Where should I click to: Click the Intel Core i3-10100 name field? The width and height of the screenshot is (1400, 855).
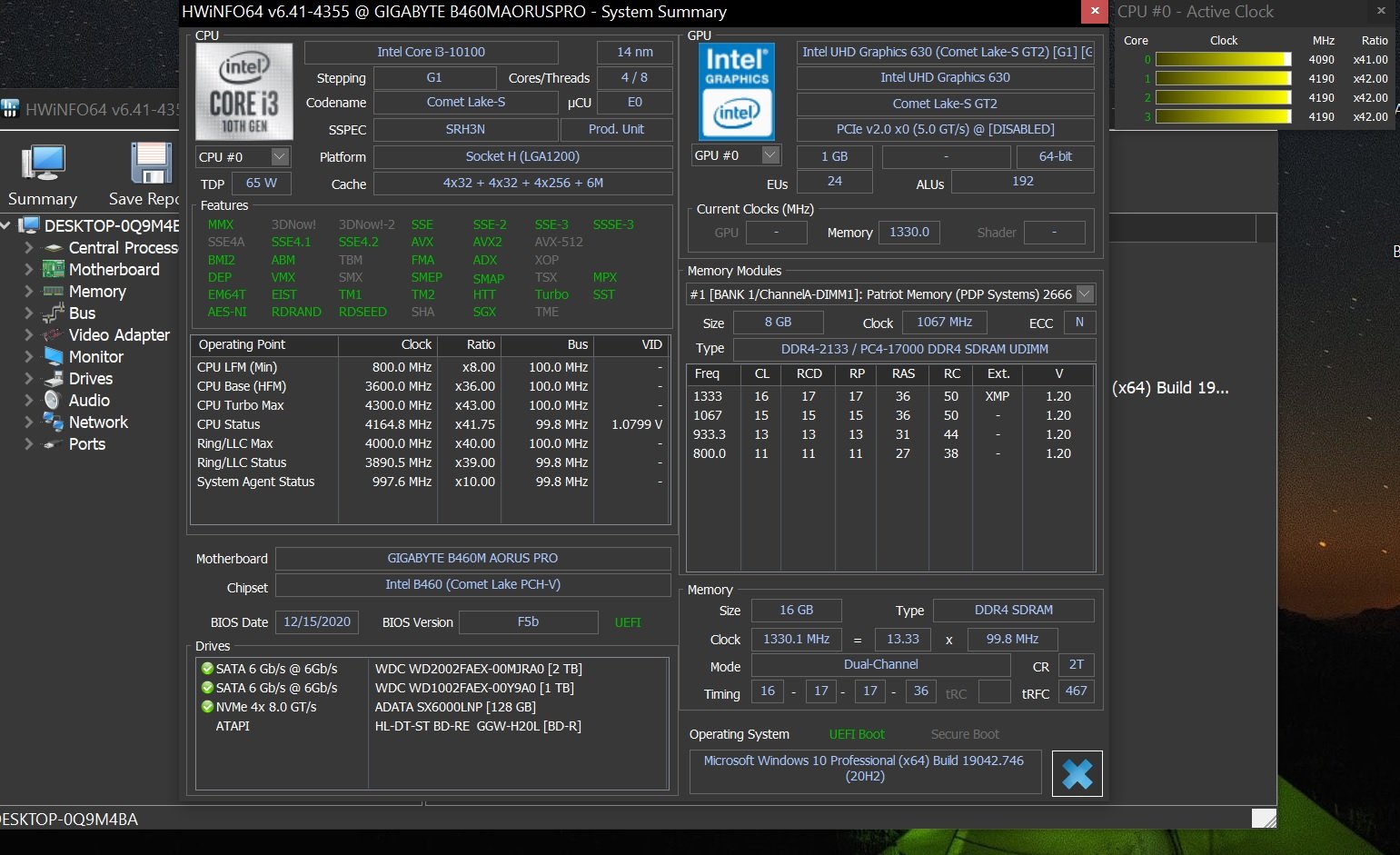[431, 52]
